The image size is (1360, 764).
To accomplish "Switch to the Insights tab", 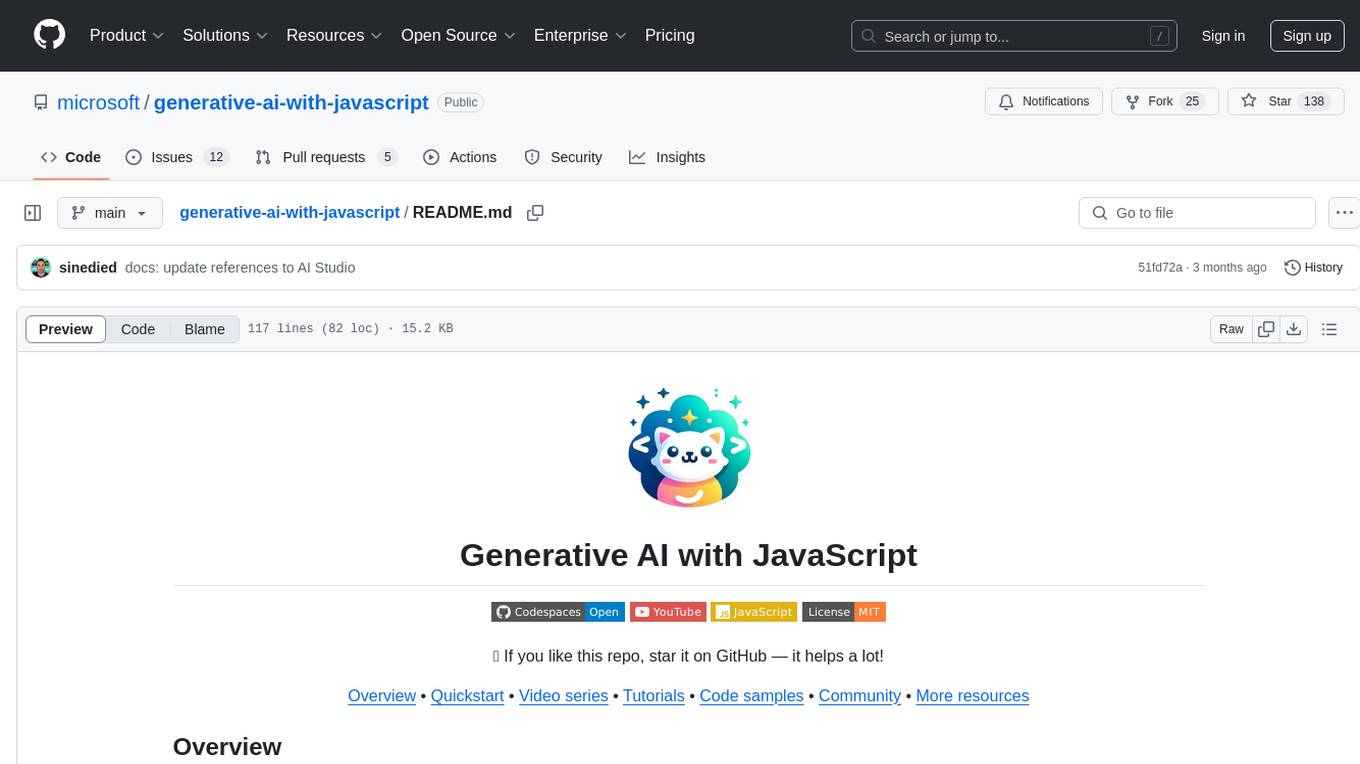I will click(667, 157).
